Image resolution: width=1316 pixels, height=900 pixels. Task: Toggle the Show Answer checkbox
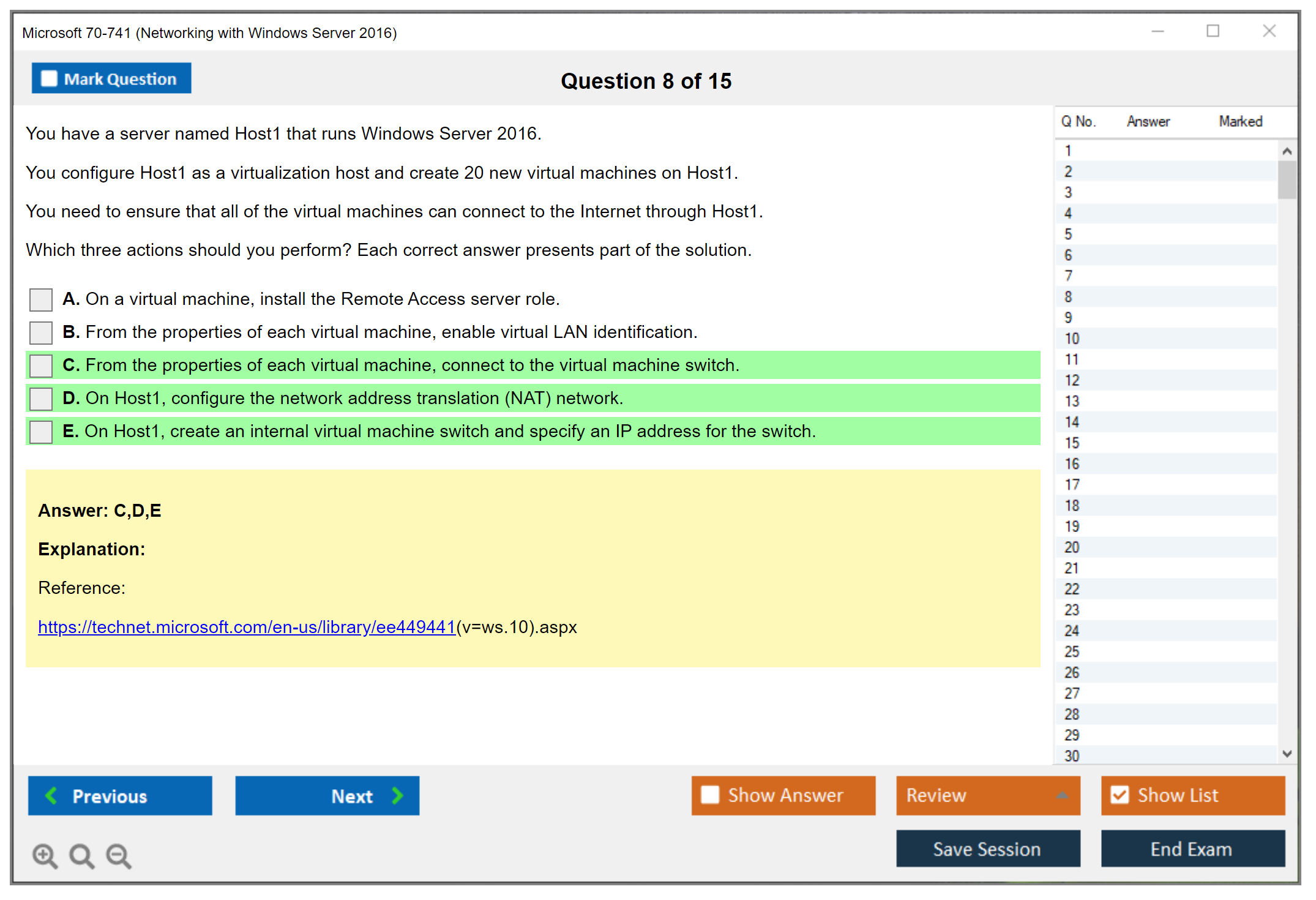point(710,795)
